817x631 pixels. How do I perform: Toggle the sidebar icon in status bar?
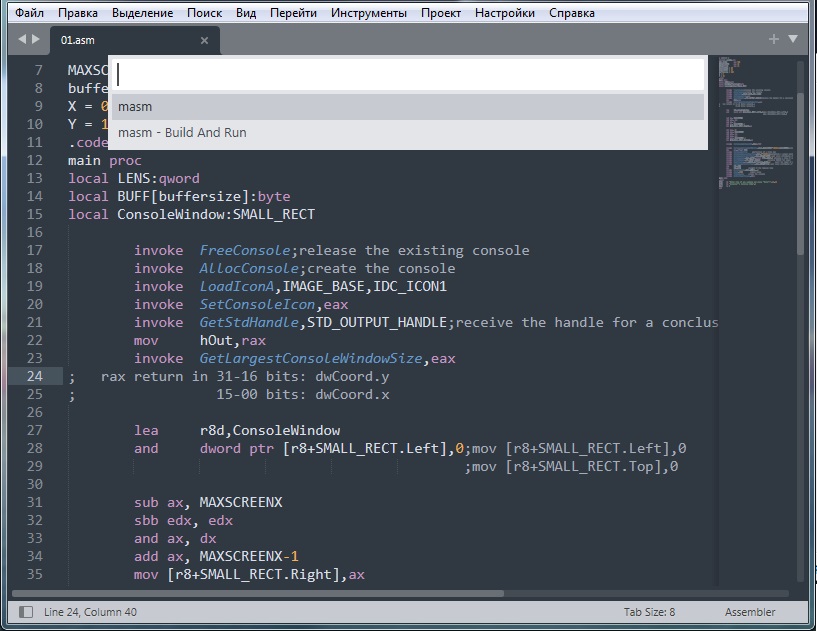pyautogui.click(x=25, y=612)
